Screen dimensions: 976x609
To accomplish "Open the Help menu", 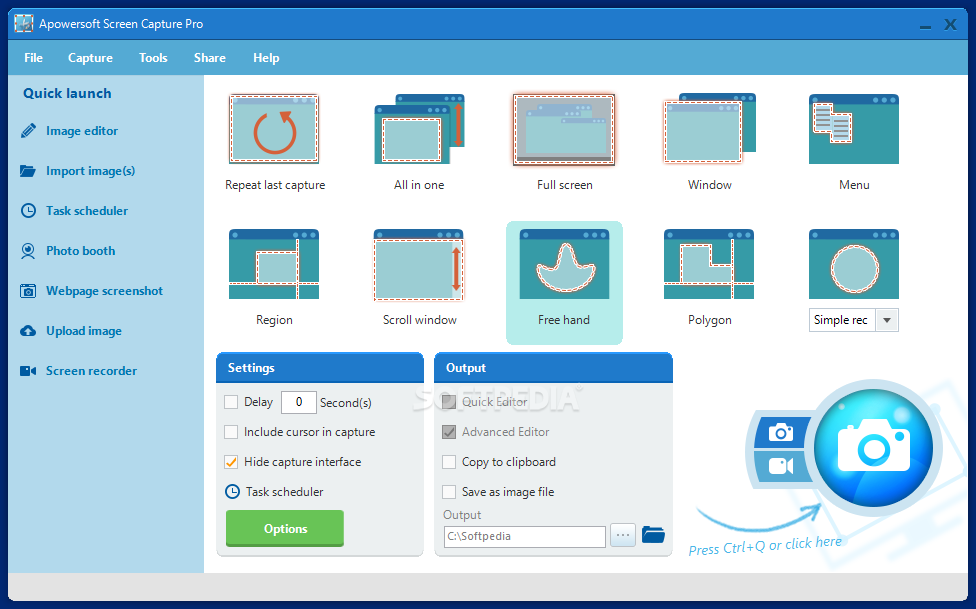I will point(266,58).
